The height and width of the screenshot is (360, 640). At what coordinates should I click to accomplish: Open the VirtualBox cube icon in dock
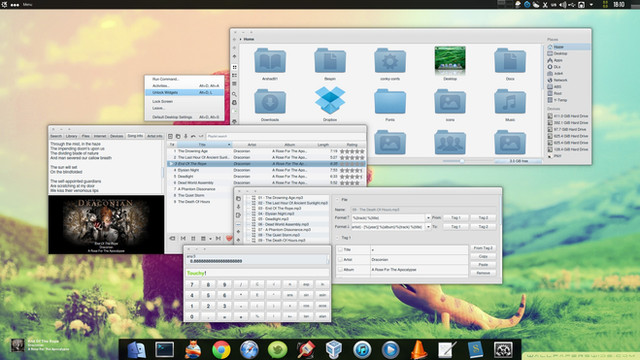click(333, 350)
